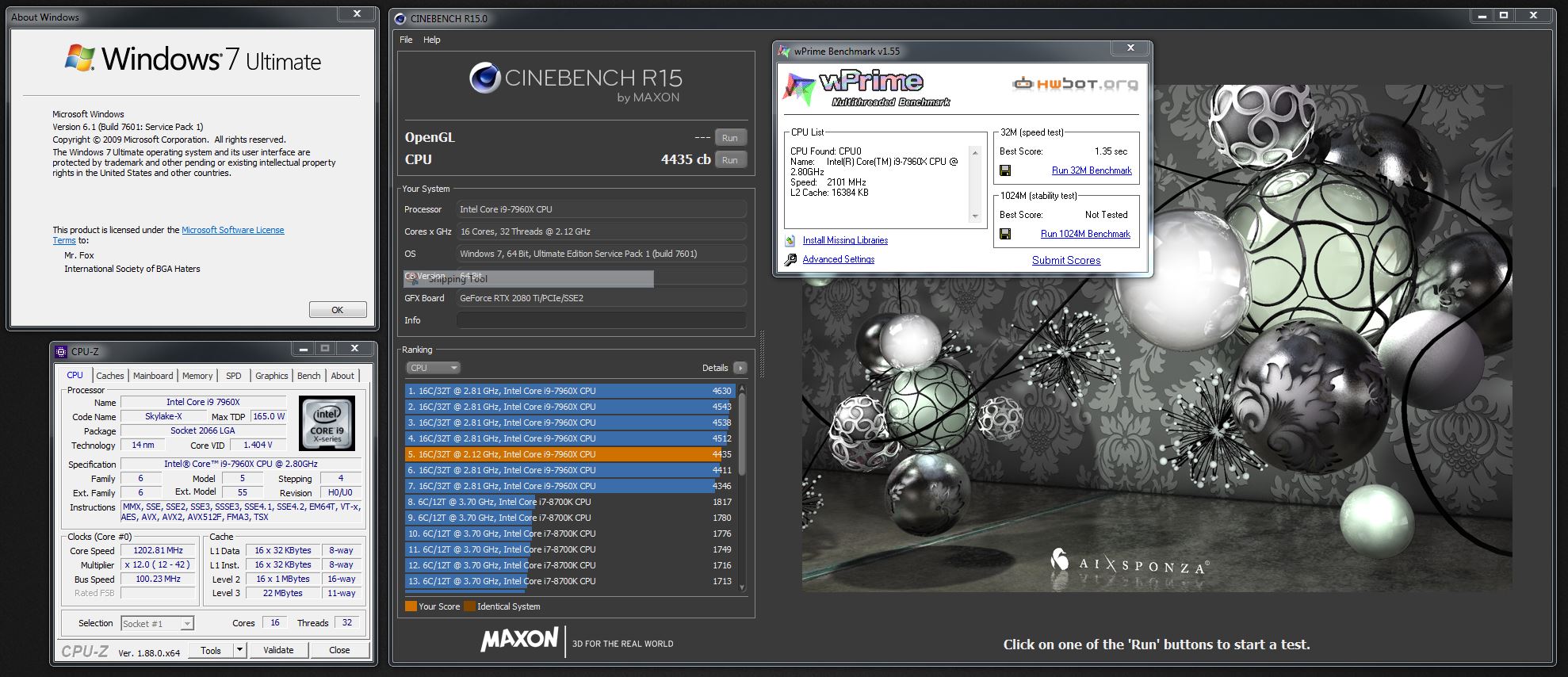Screen dimensions: 1568x677
Task: Open the File menu in Cinebench
Action: 406,40
